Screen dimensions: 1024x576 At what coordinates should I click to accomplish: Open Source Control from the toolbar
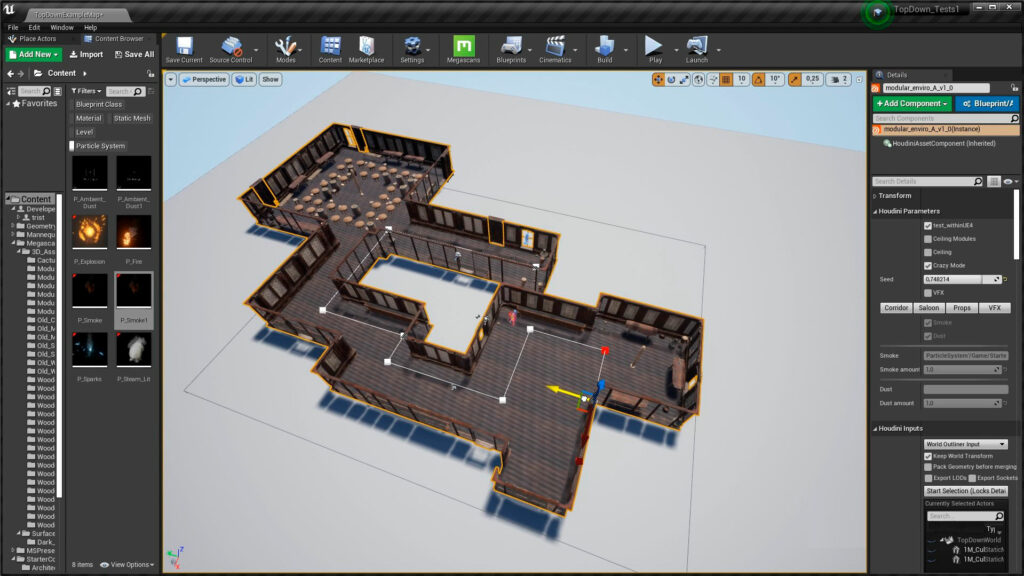(231, 50)
